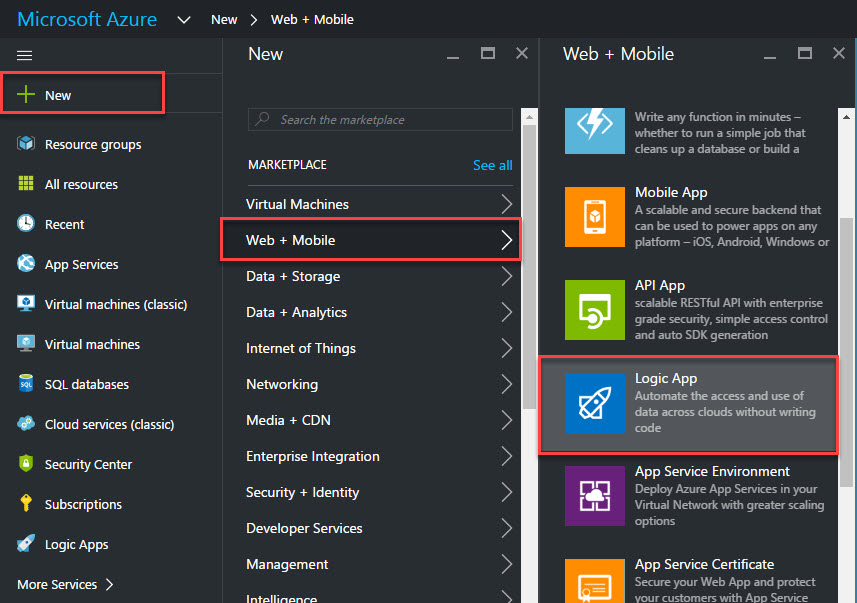Screen dimensions: 857x603
Task: Click the Virtual machines (classic) monitor icon
Action: pos(26,303)
